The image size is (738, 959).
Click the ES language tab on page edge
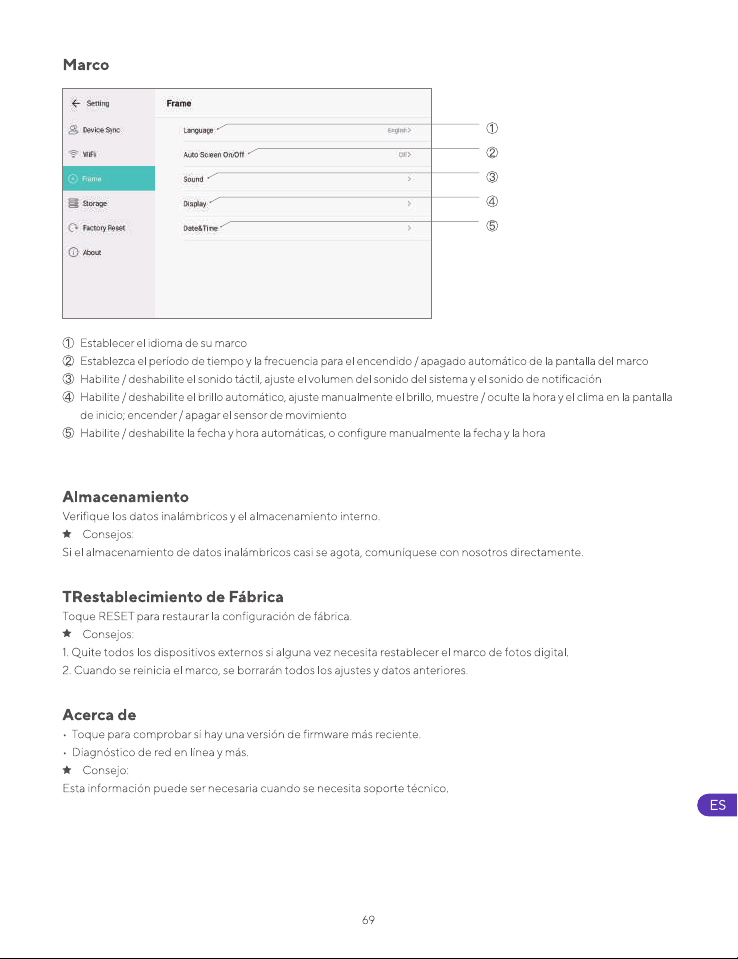(717, 805)
